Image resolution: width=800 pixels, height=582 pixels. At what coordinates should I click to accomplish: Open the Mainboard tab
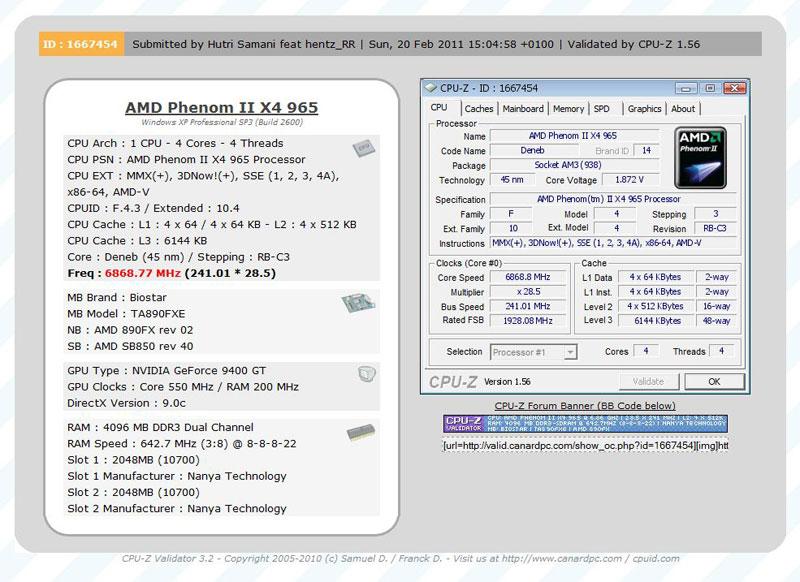click(523, 109)
